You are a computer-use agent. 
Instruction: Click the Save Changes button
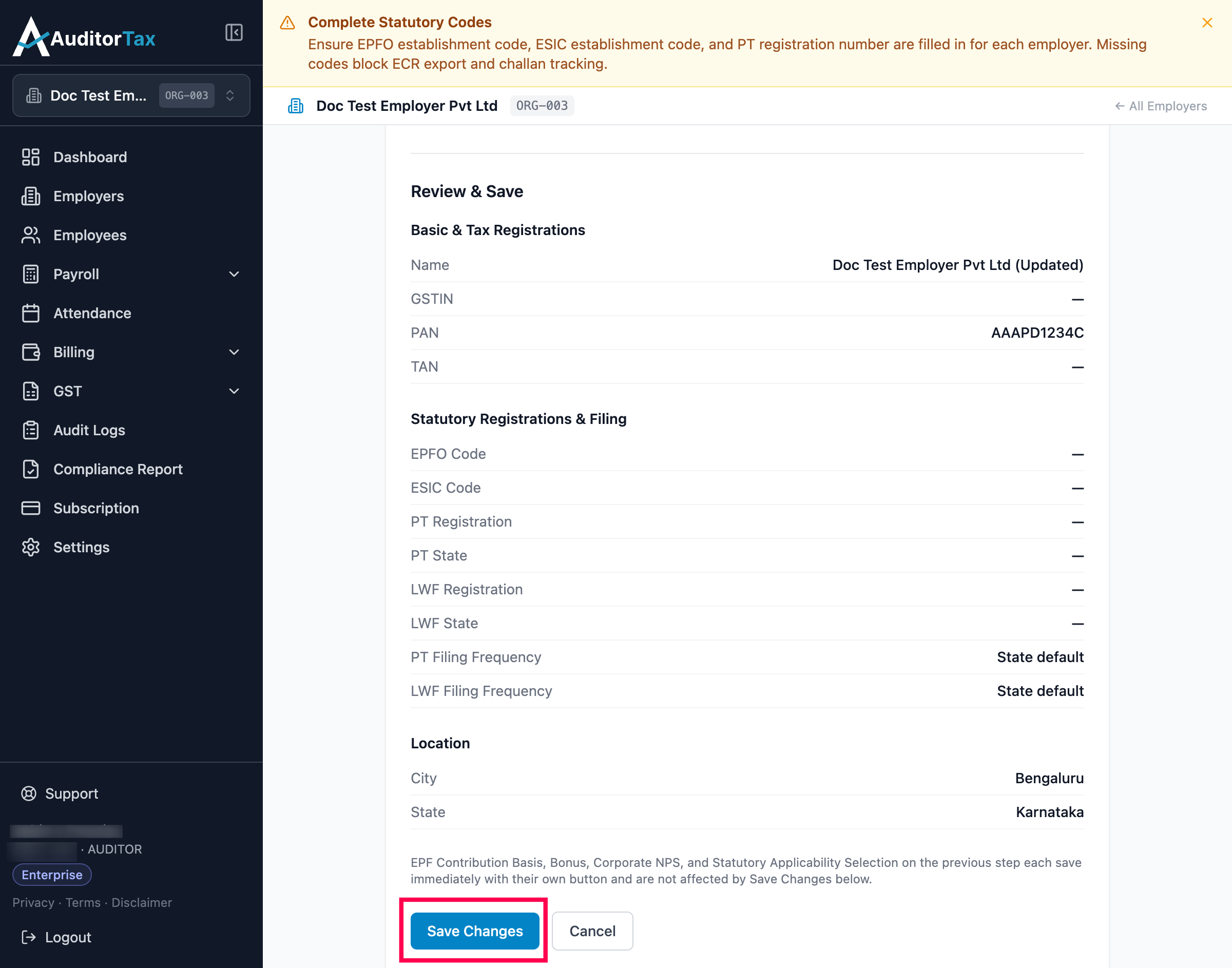pos(475,931)
